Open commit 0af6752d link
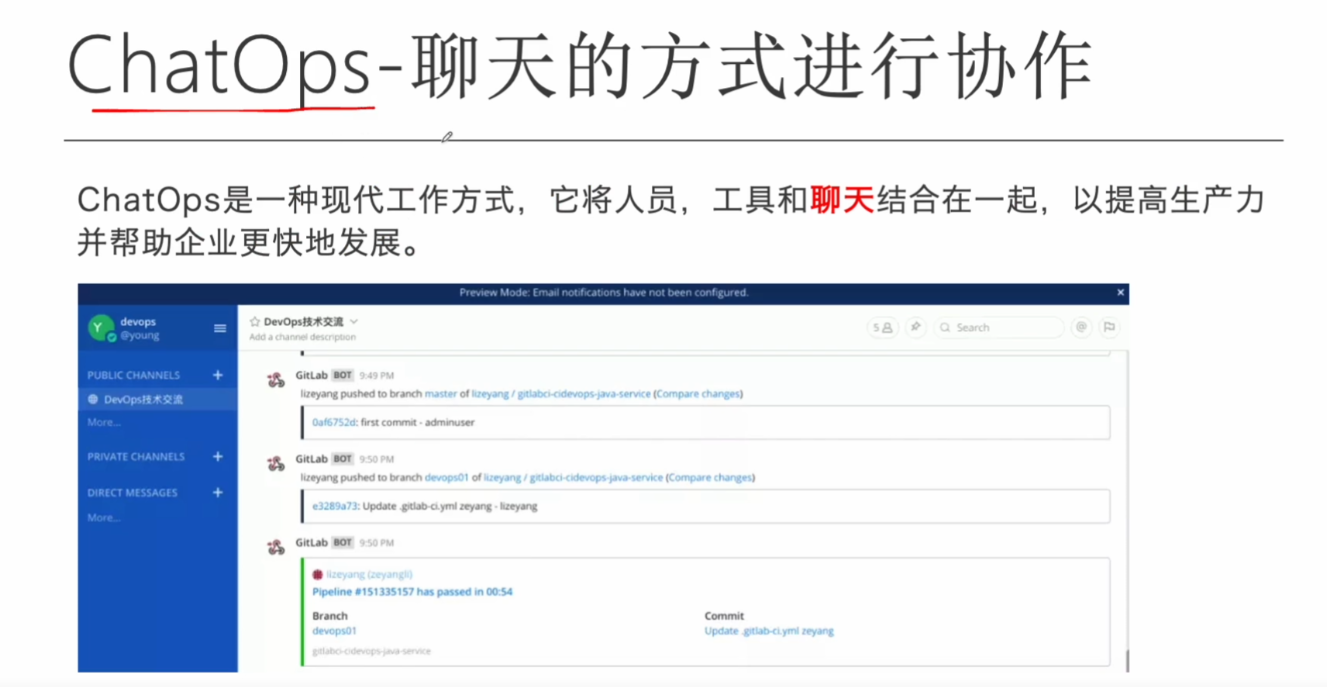 click(x=334, y=422)
